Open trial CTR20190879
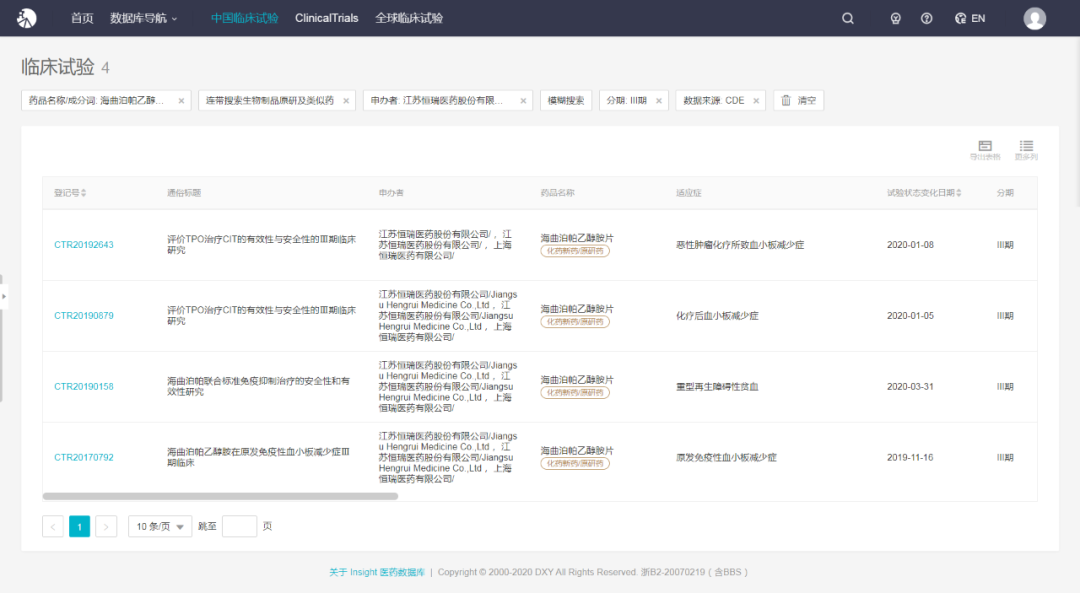The height and width of the screenshot is (593, 1080). [x=84, y=315]
